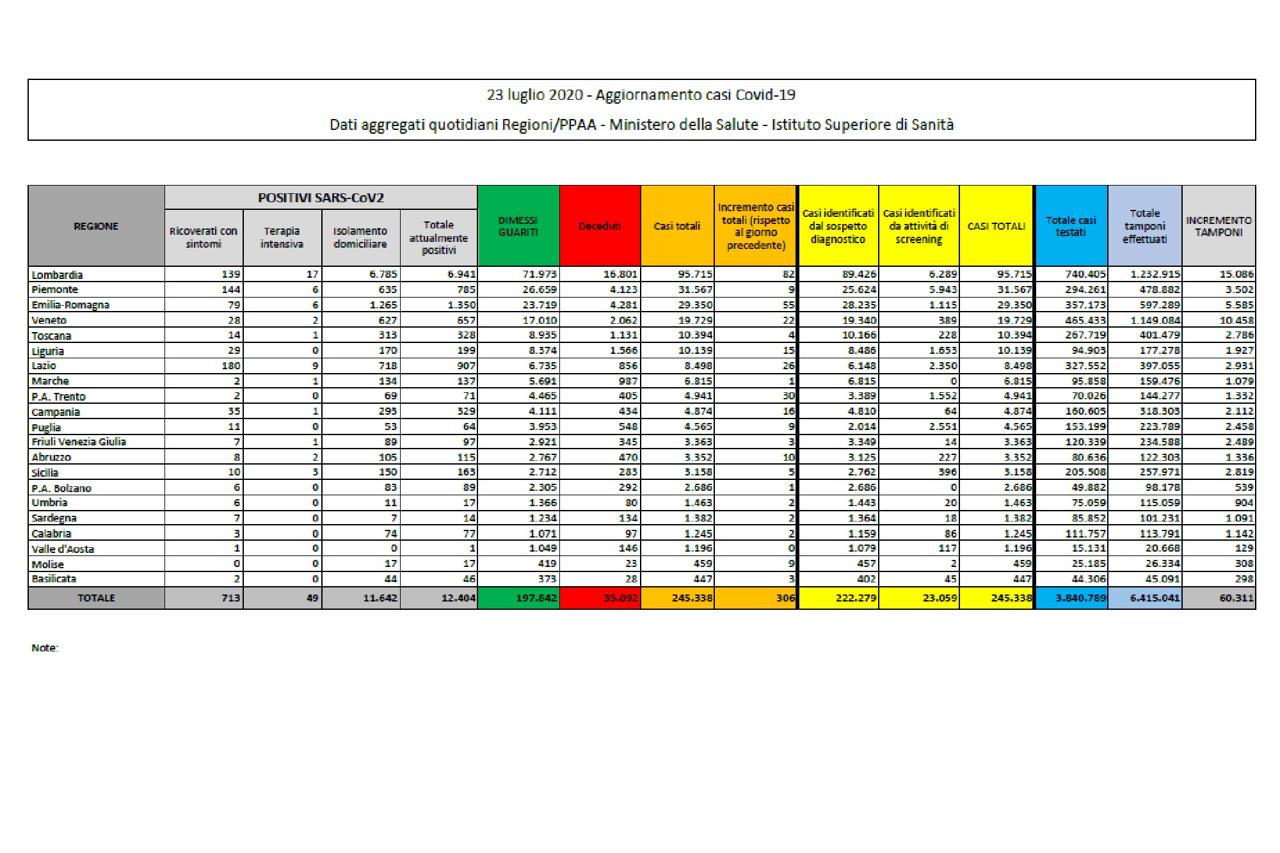Click the yellow CASI TOTALI header

(x=997, y=226)
